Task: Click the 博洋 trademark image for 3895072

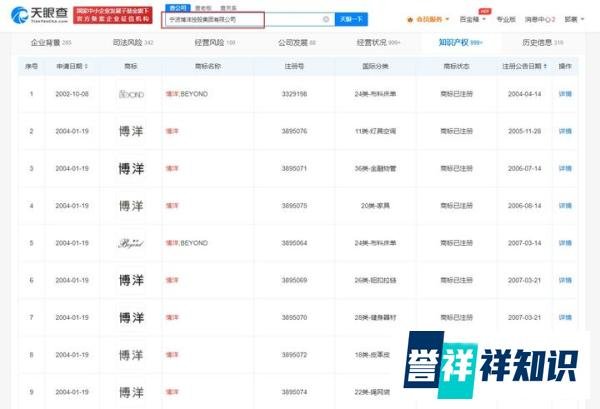Action: [131, 355]
